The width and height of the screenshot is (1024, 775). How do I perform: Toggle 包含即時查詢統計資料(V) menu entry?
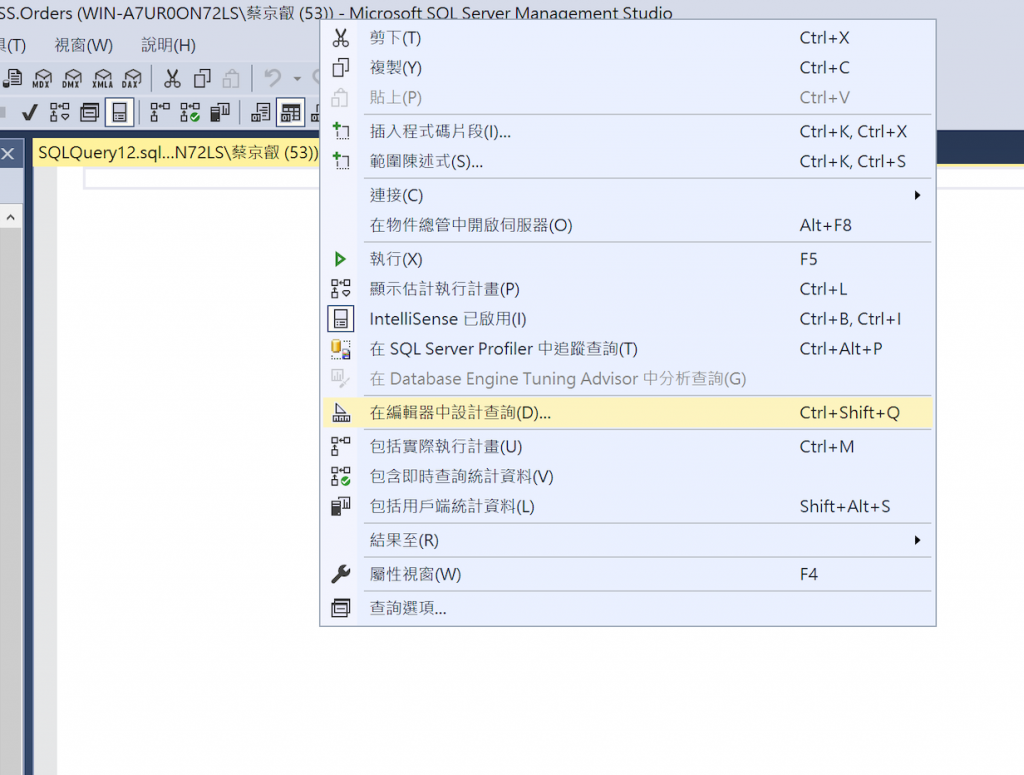pyautogui.click(x=628, y=477)
